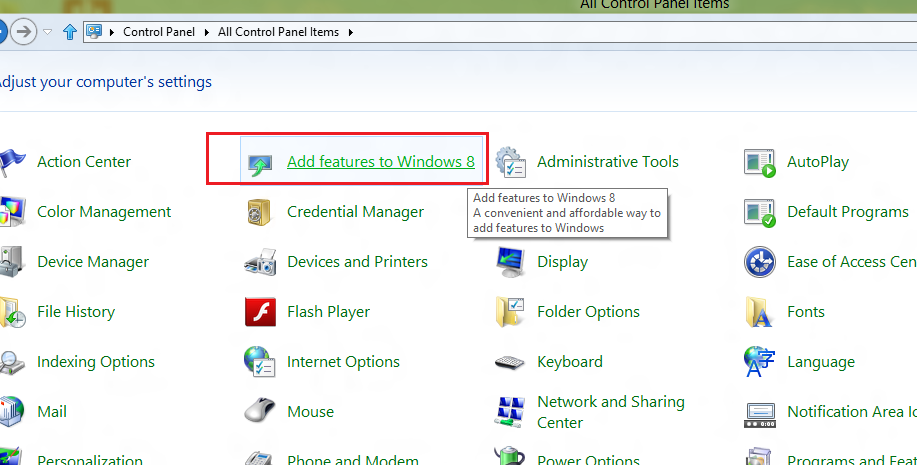The height and width of the screenshot is (465, 917).
Task: Expand the arrow before Control Panel in address bar
Action: pos(112,32)
